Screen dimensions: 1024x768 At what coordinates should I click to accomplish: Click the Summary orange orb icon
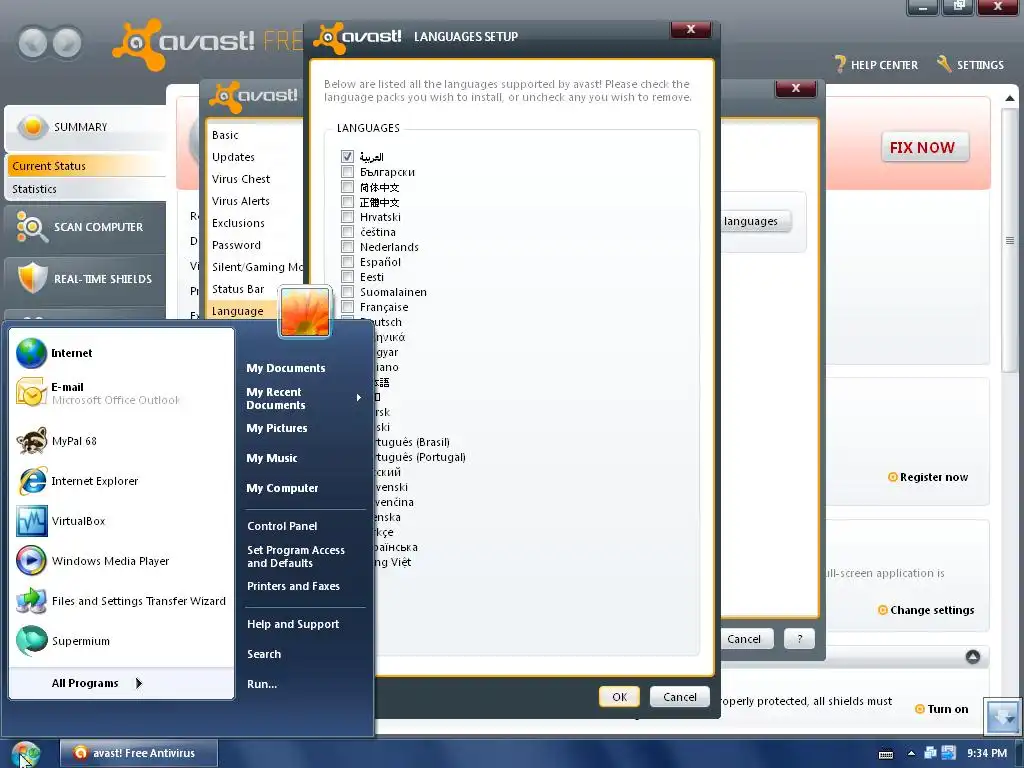[x=33, y=126]
